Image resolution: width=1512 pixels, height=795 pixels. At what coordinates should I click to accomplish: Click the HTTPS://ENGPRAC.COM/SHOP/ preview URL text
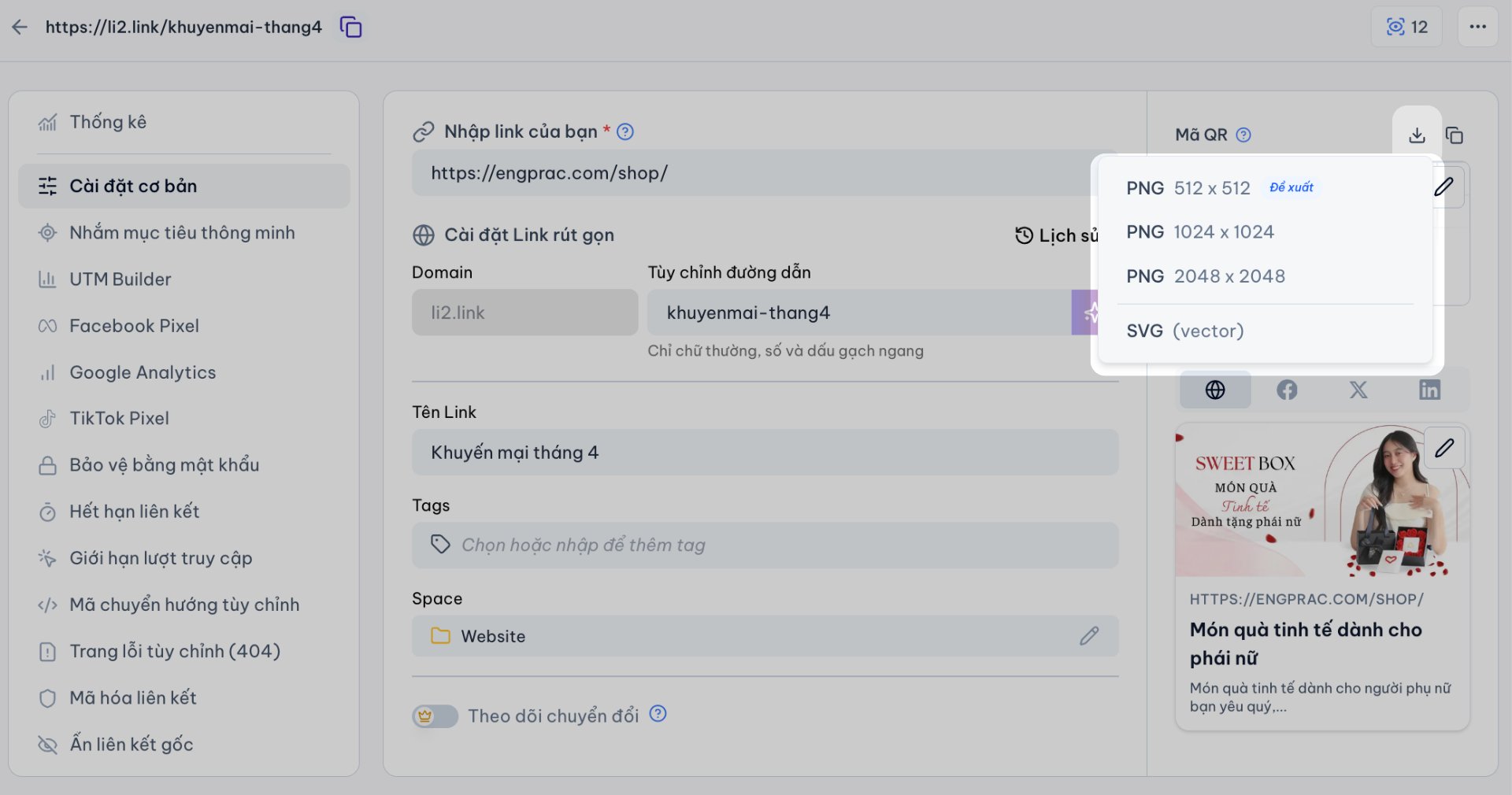tap(1306, 599)
